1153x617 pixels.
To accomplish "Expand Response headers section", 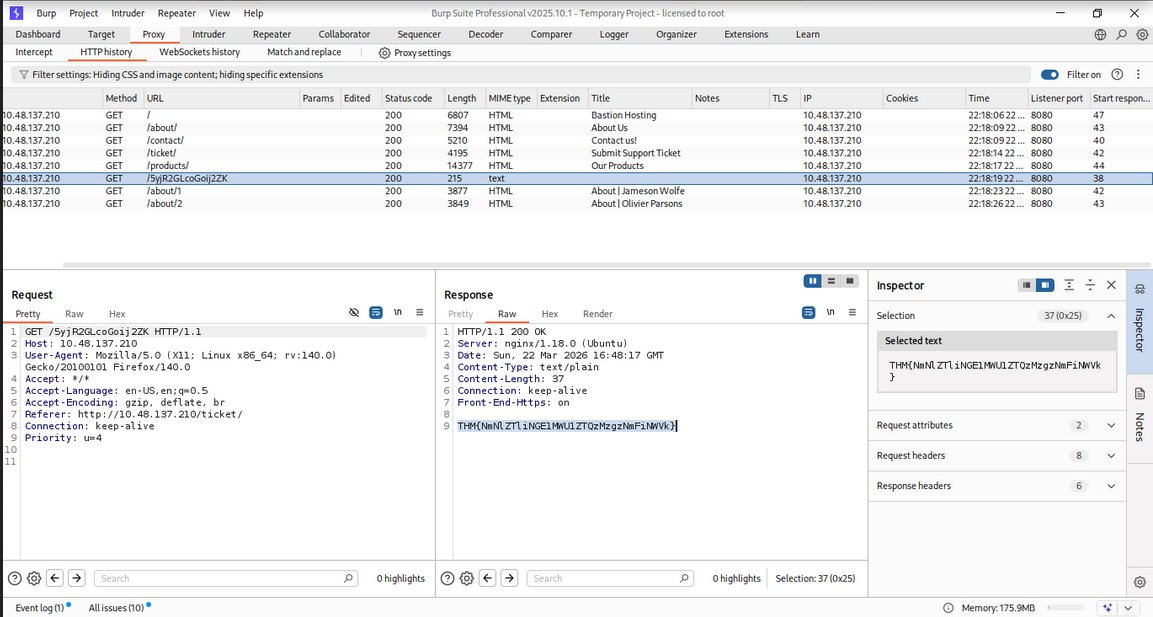I will [x=996, y=485].
